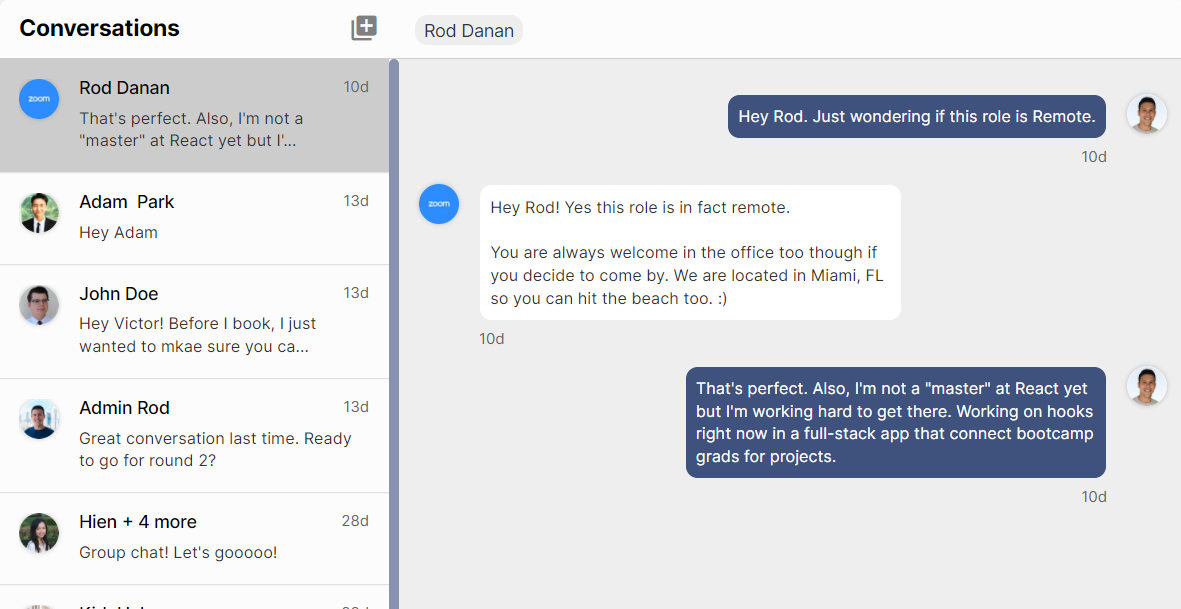The image size is (1181, 609).
Task: Click the "Yes this role is in fact remote" bubble
Action: [690, 252]
